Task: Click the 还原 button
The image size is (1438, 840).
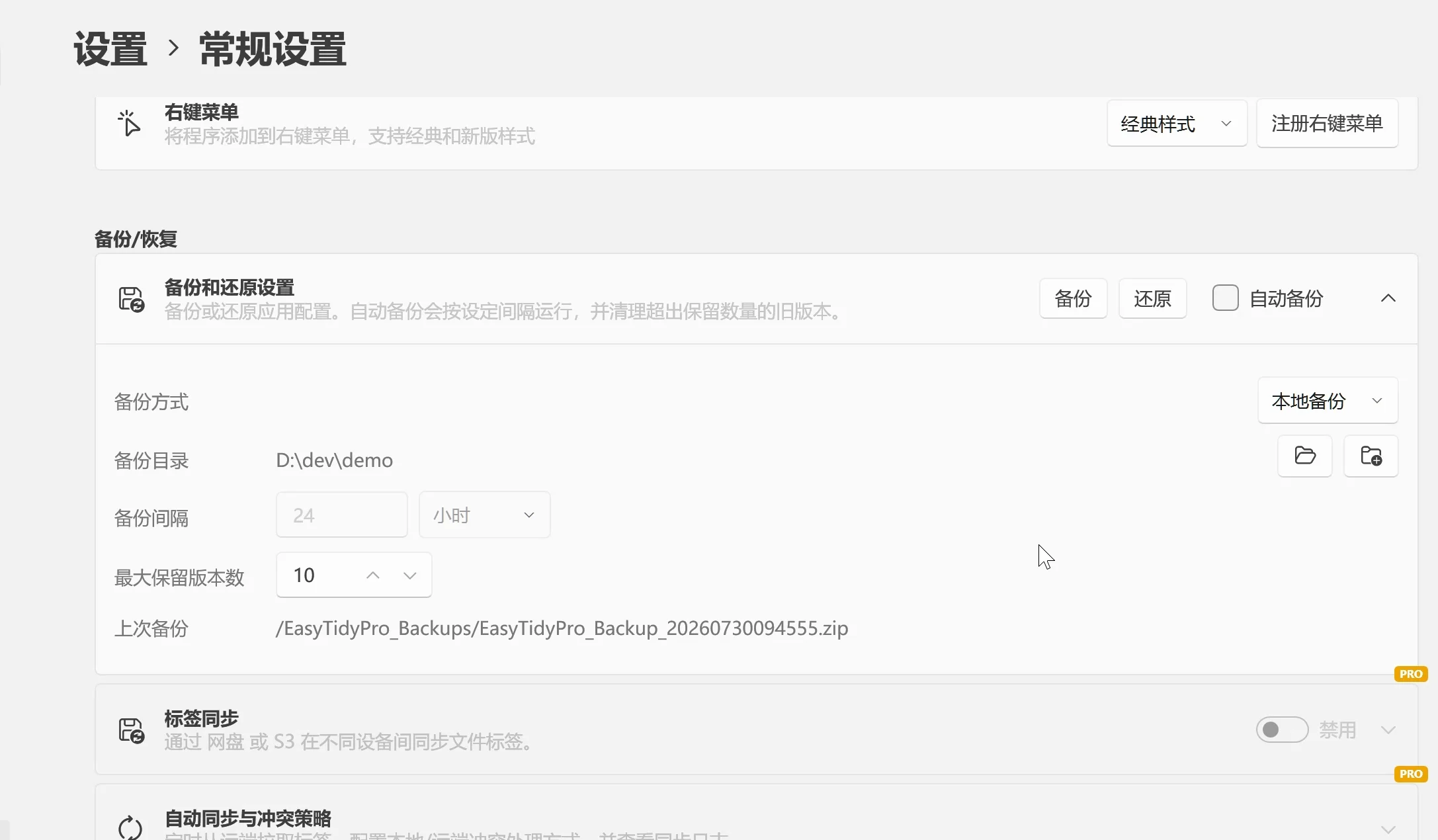Action: pyautogui.click(x=1152, y=298)
